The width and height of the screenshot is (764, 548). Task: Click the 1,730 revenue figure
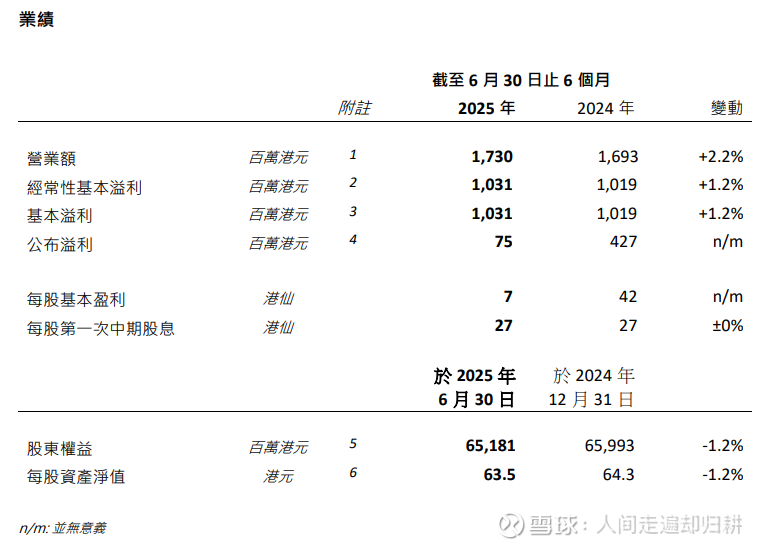pyautogui.click(x=492, y=157)
